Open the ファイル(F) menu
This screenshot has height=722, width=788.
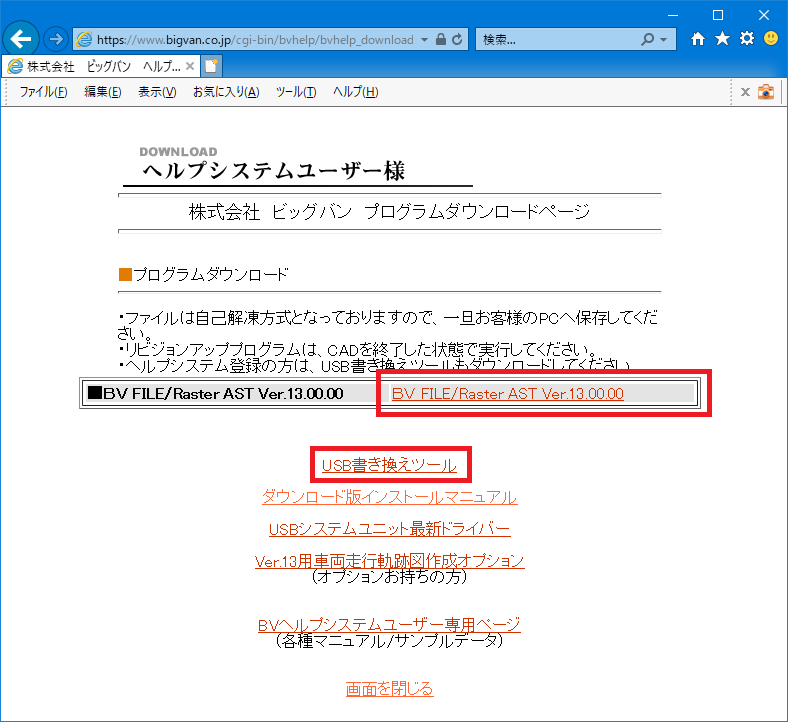[43, 91]
